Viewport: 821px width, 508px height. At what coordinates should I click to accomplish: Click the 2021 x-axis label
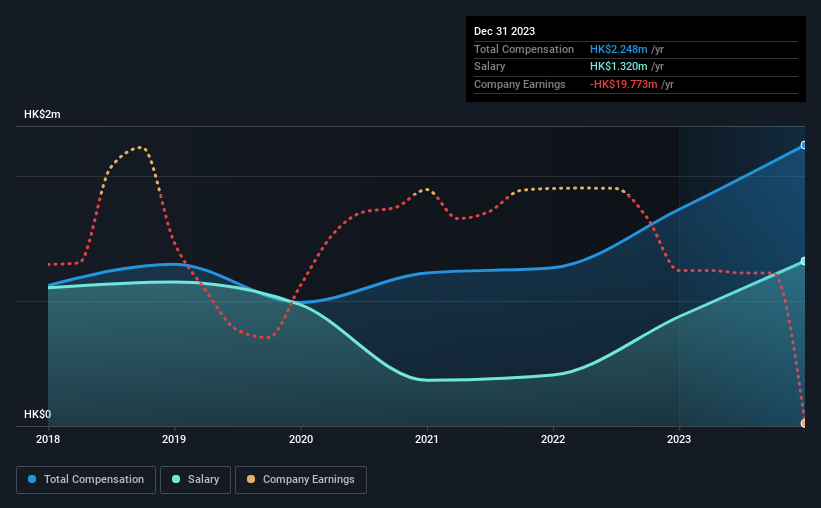pyautogui.click(x=427, y=439)
